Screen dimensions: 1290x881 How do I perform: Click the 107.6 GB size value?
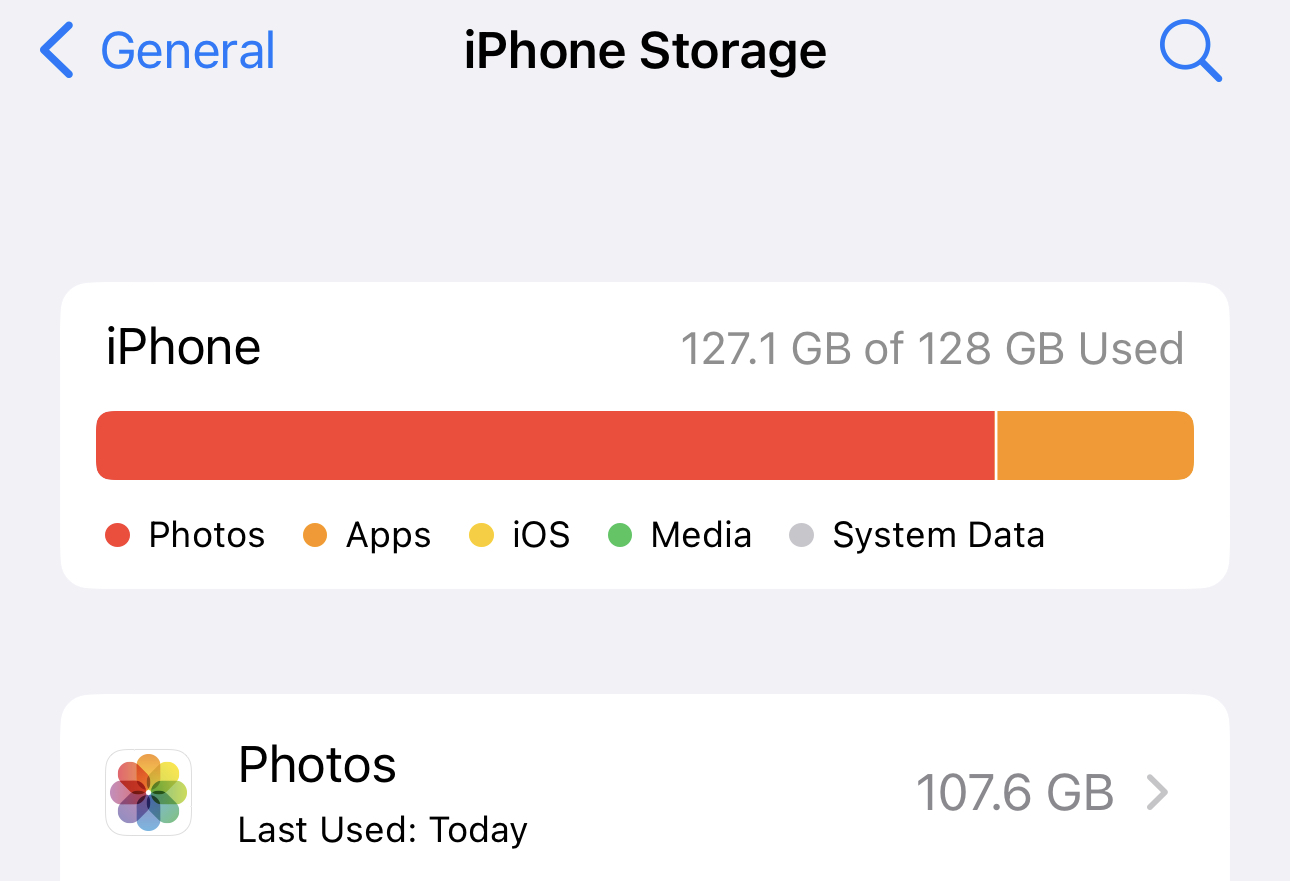[x=1014, y=793]
